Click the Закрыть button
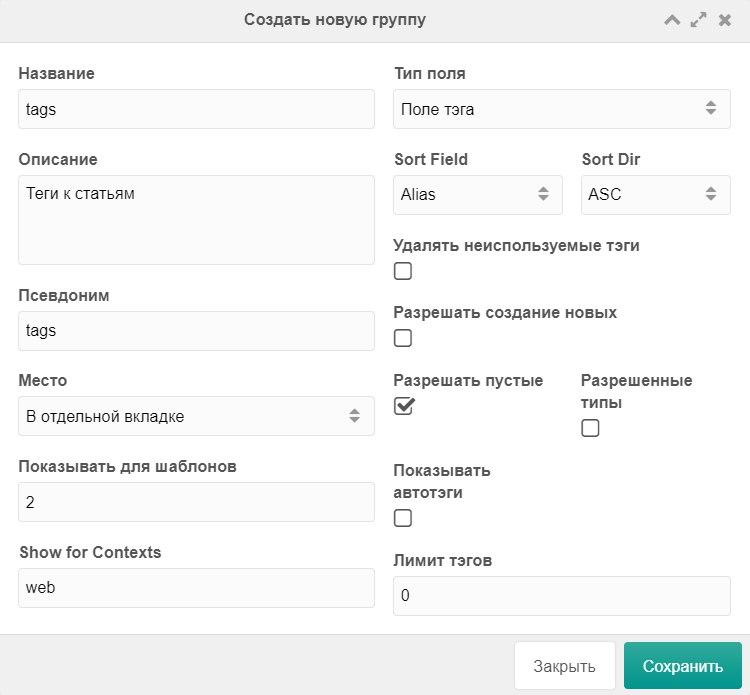The width and height of the screenshot is (750, 695). pos(564,666)
